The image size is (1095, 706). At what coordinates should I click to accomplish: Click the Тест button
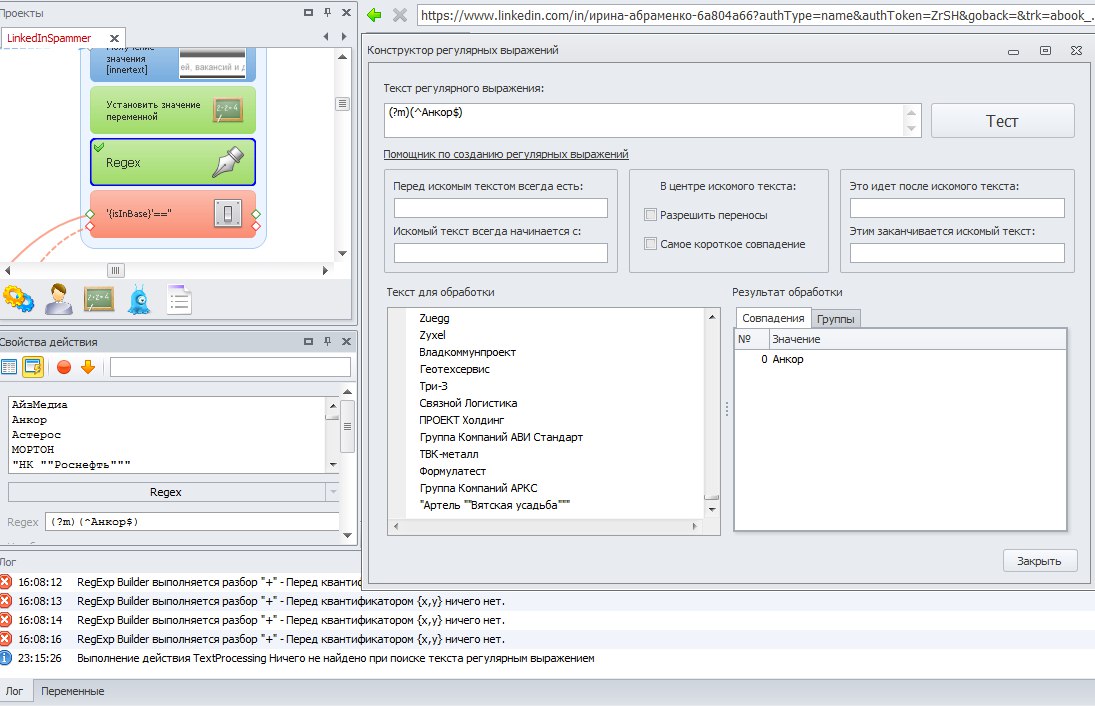click(x=1002, y=121)
